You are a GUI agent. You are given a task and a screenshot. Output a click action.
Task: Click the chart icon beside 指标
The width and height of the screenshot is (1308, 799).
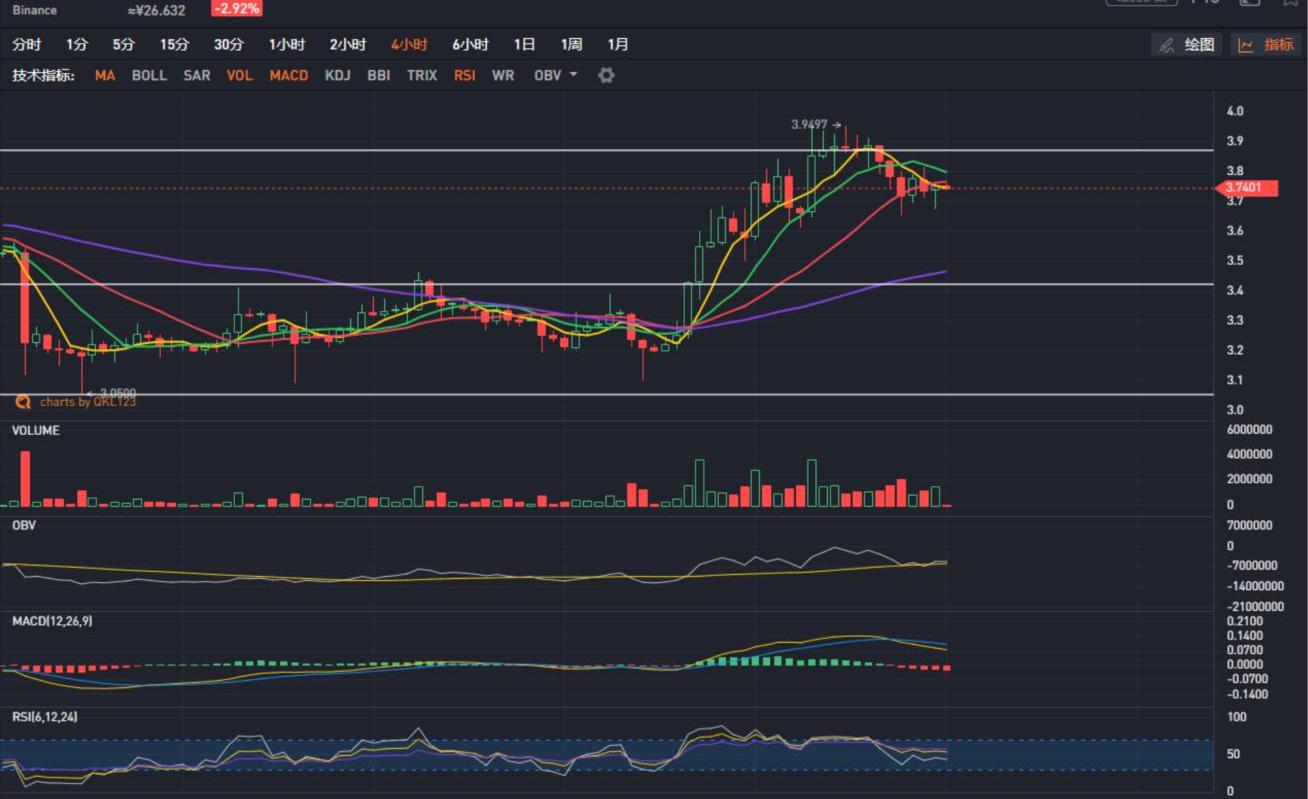[1246, 45]
